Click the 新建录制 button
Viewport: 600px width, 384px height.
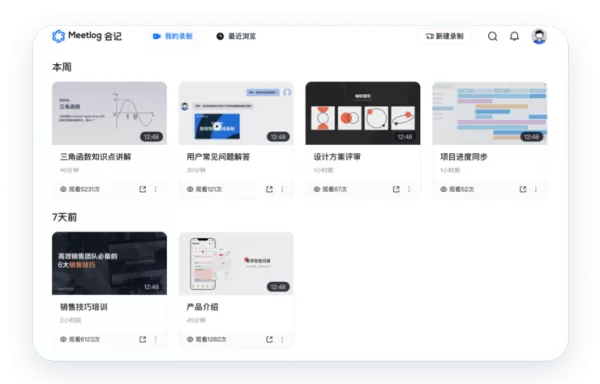445,36
